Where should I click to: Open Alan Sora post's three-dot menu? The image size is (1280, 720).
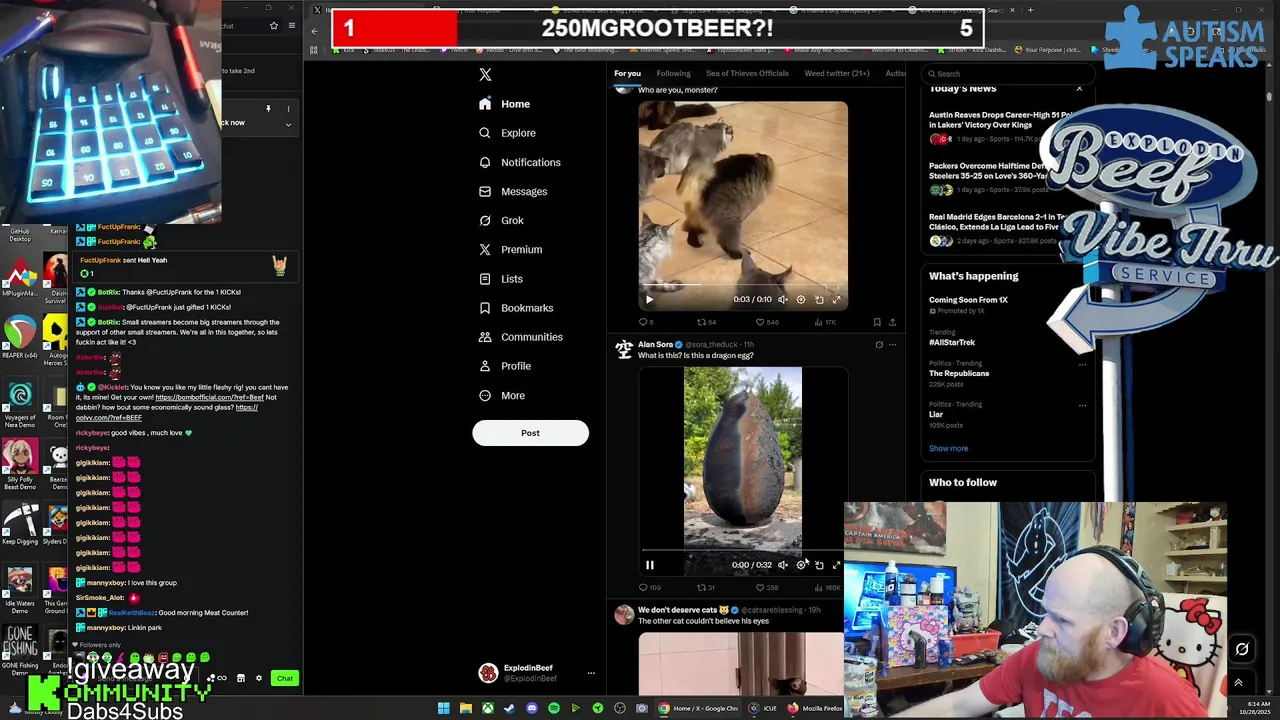coord(892,345)
